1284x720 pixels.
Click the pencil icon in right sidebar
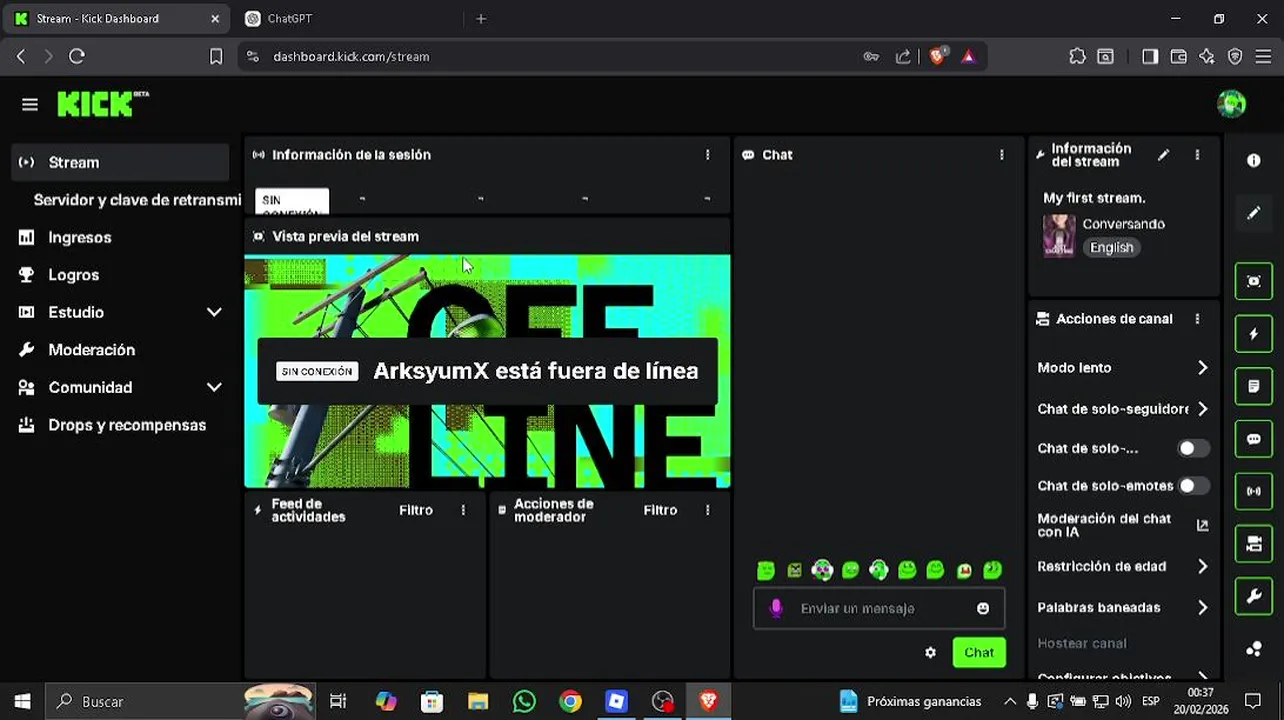tap(1253, 213)
